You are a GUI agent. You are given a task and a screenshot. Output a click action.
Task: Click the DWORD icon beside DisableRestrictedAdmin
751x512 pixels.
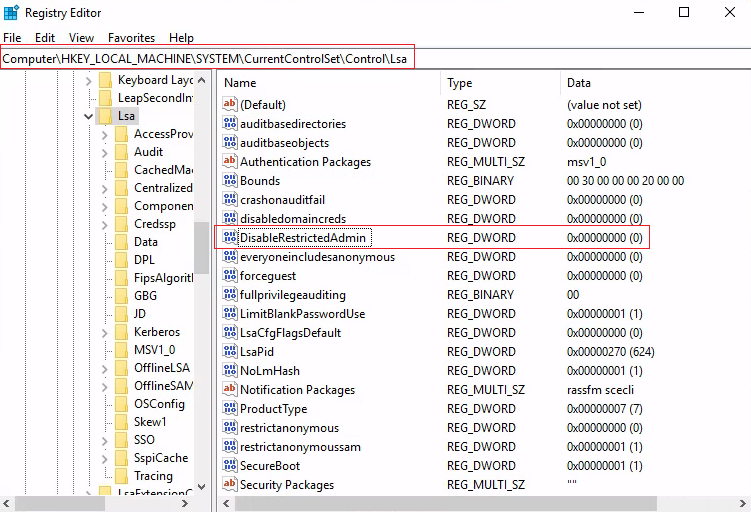(230, 238)
